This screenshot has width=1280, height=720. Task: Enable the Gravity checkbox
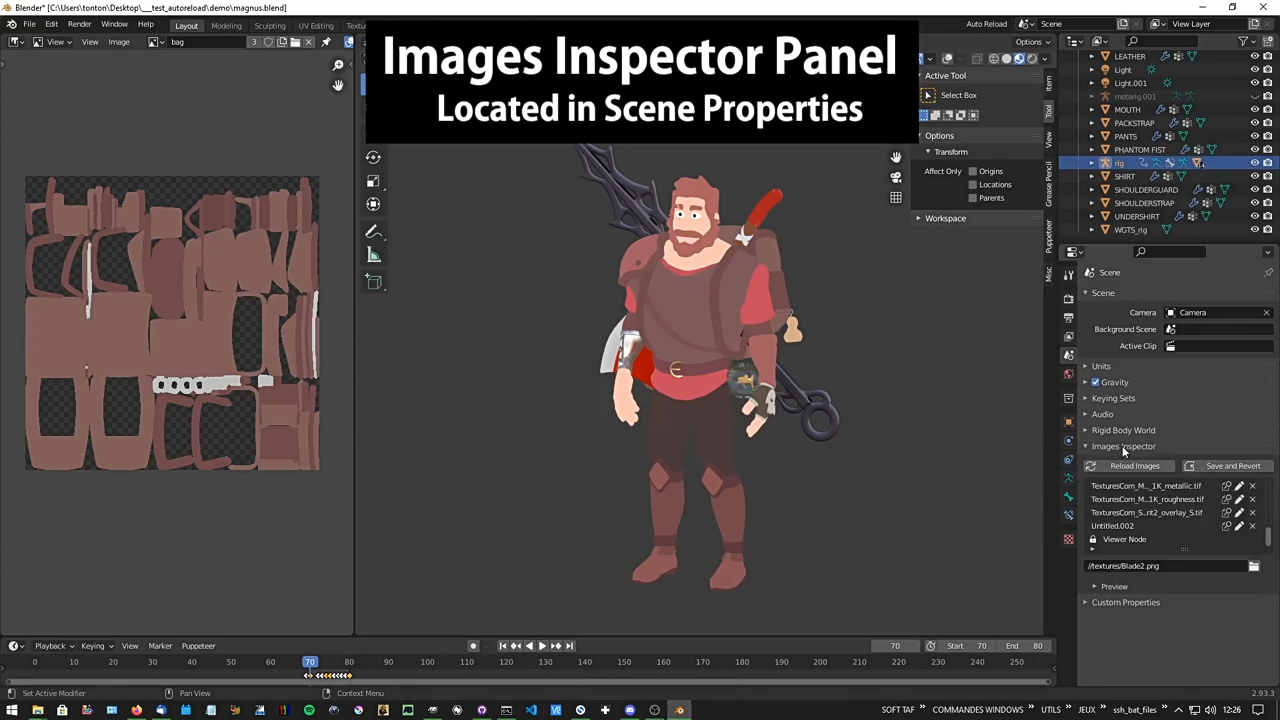click(1096, 382)
